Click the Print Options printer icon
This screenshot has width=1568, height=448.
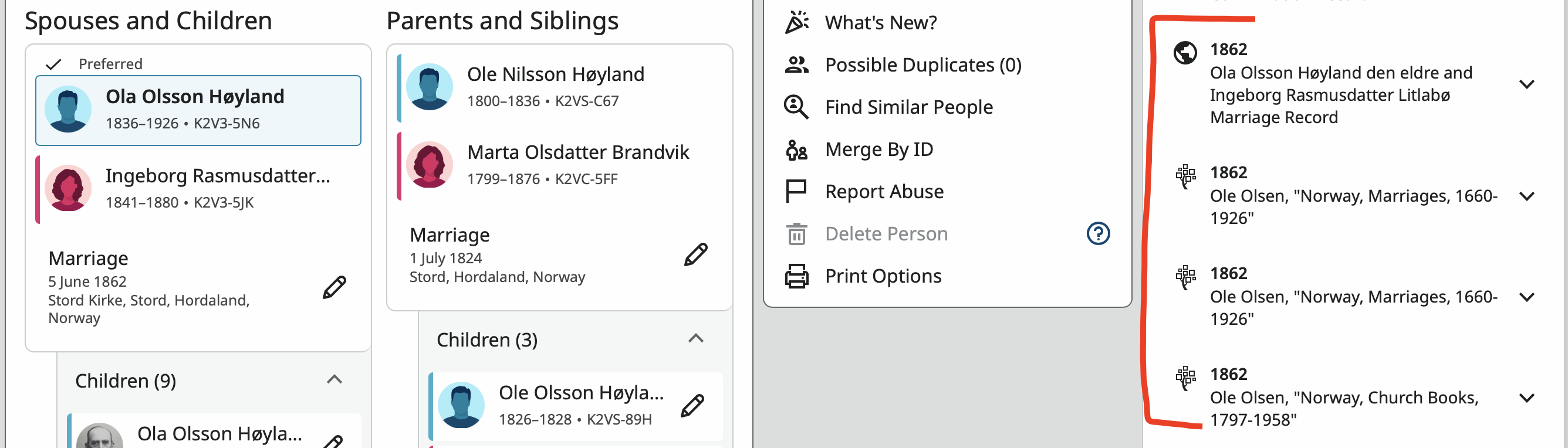coord(796,276)
